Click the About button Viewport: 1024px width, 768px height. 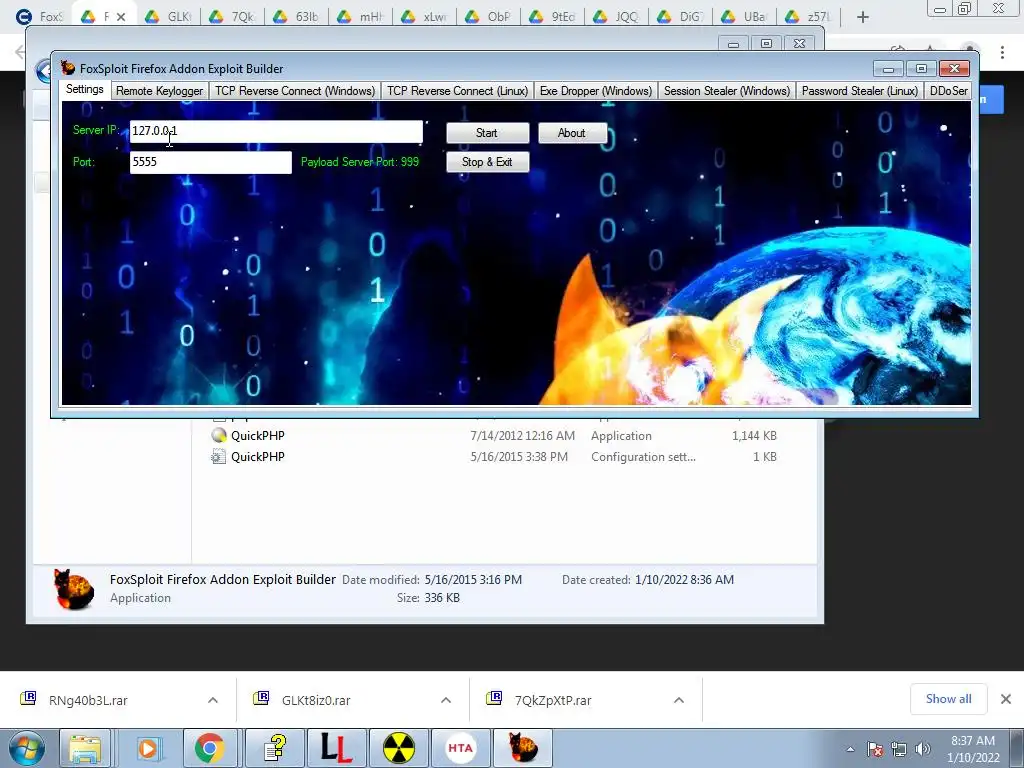click(572, 133)
